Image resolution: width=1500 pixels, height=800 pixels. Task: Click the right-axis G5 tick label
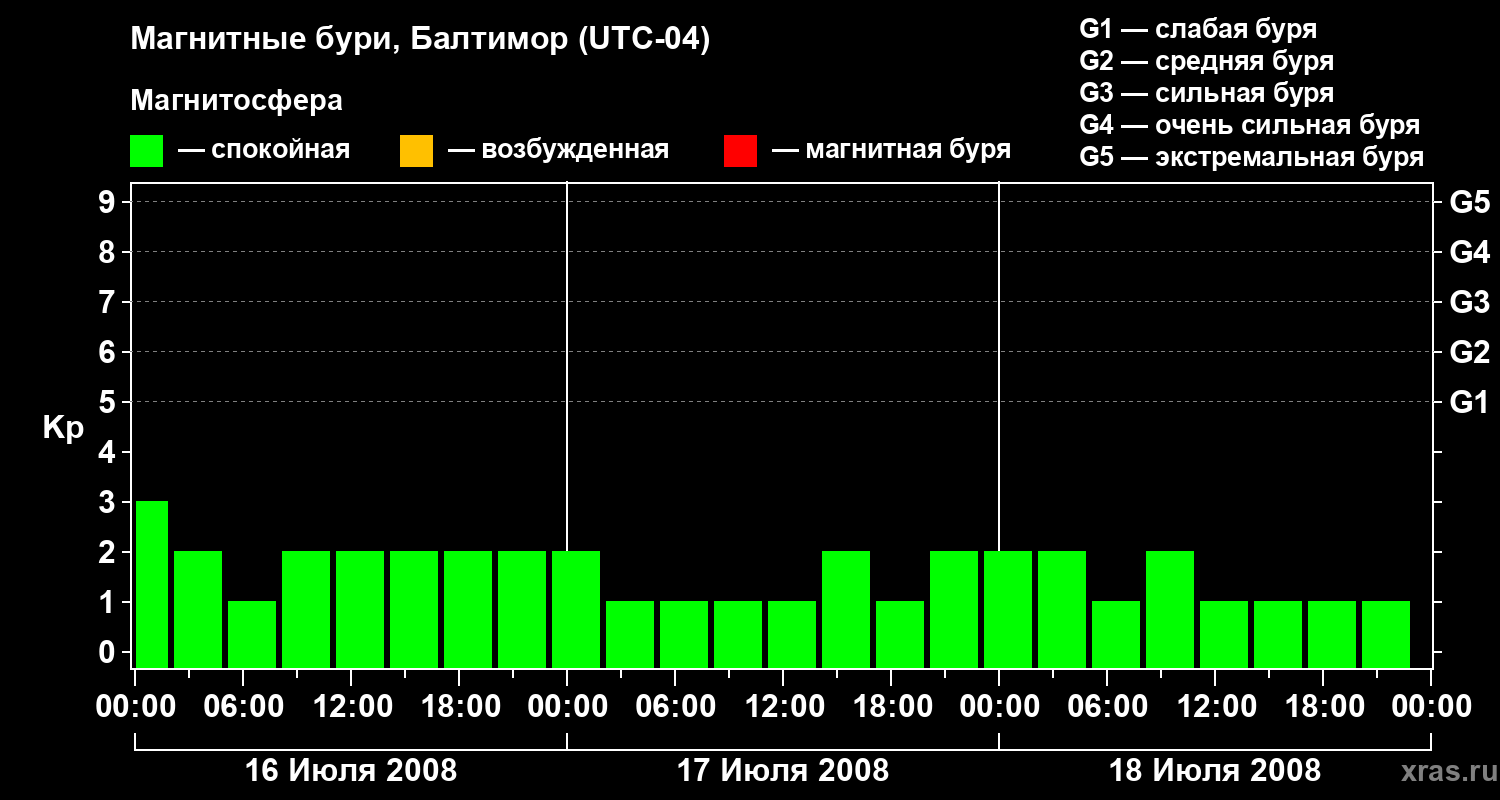[1470, 202]
